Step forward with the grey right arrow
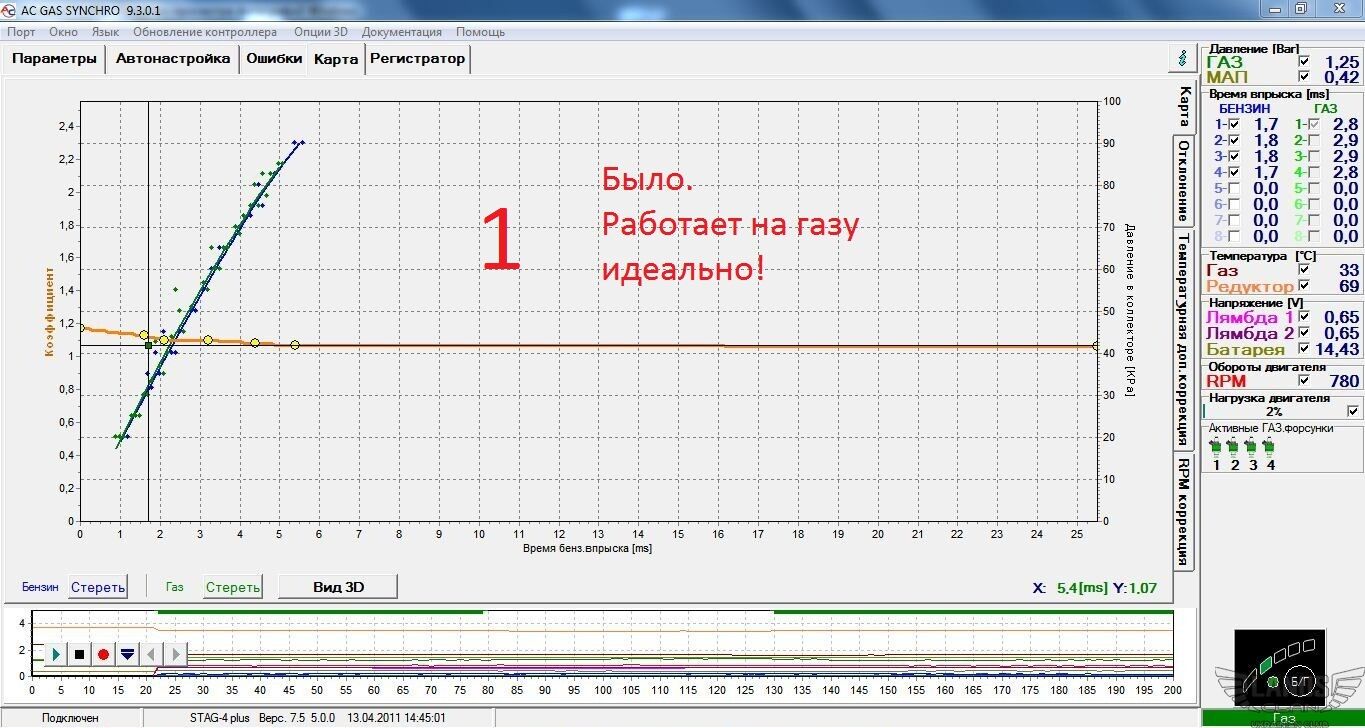 [175, 654]
